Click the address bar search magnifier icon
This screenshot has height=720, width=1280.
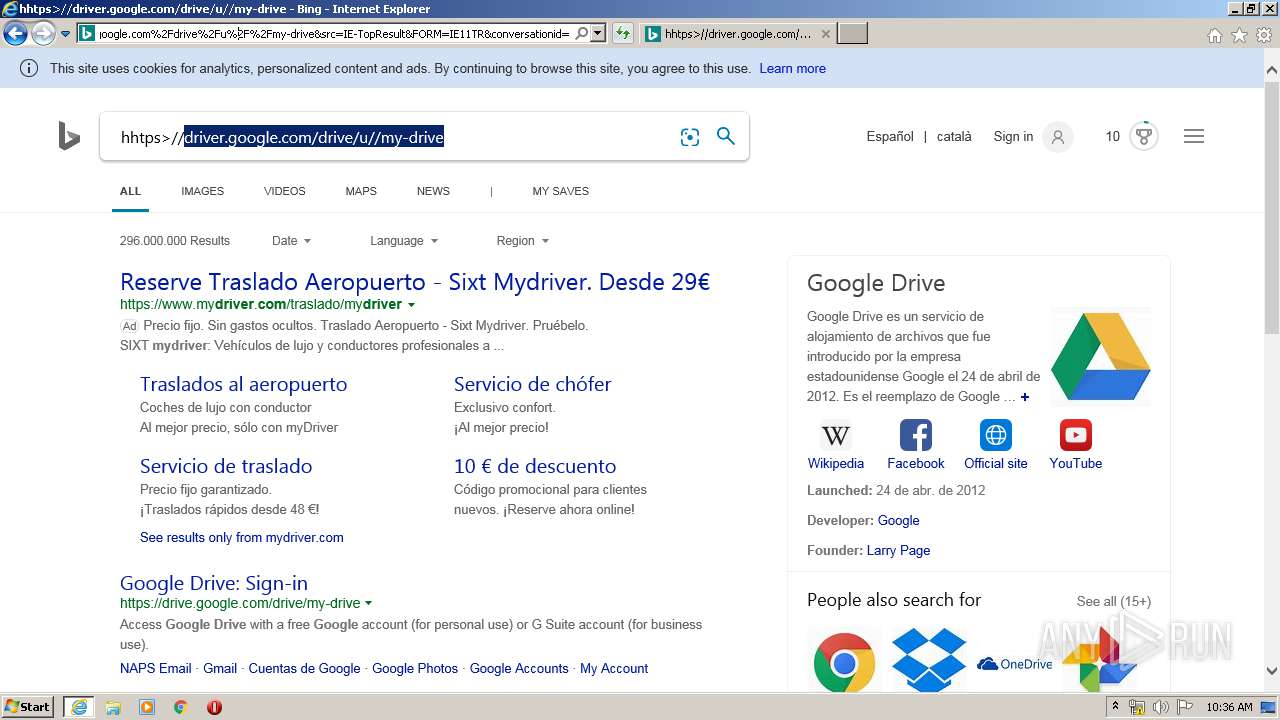[582, 33]
